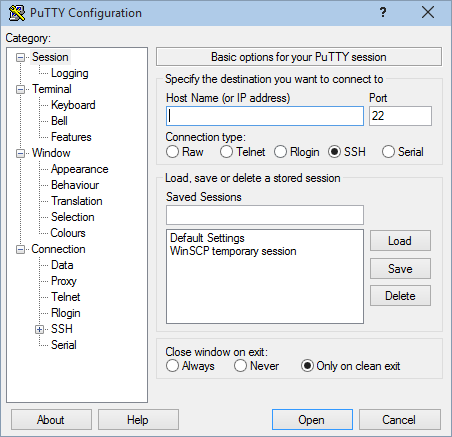The width and height of the screenshot is (452, 437).
Task: Collapse the Session tree node
Action: click(21, 57)
